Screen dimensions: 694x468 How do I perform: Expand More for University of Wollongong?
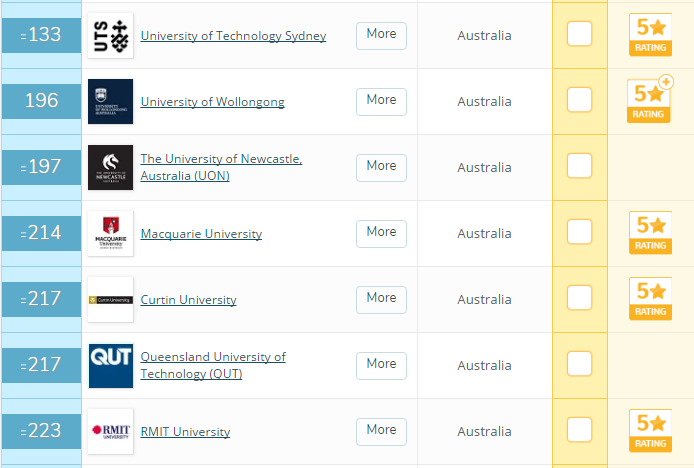point(381,100)
